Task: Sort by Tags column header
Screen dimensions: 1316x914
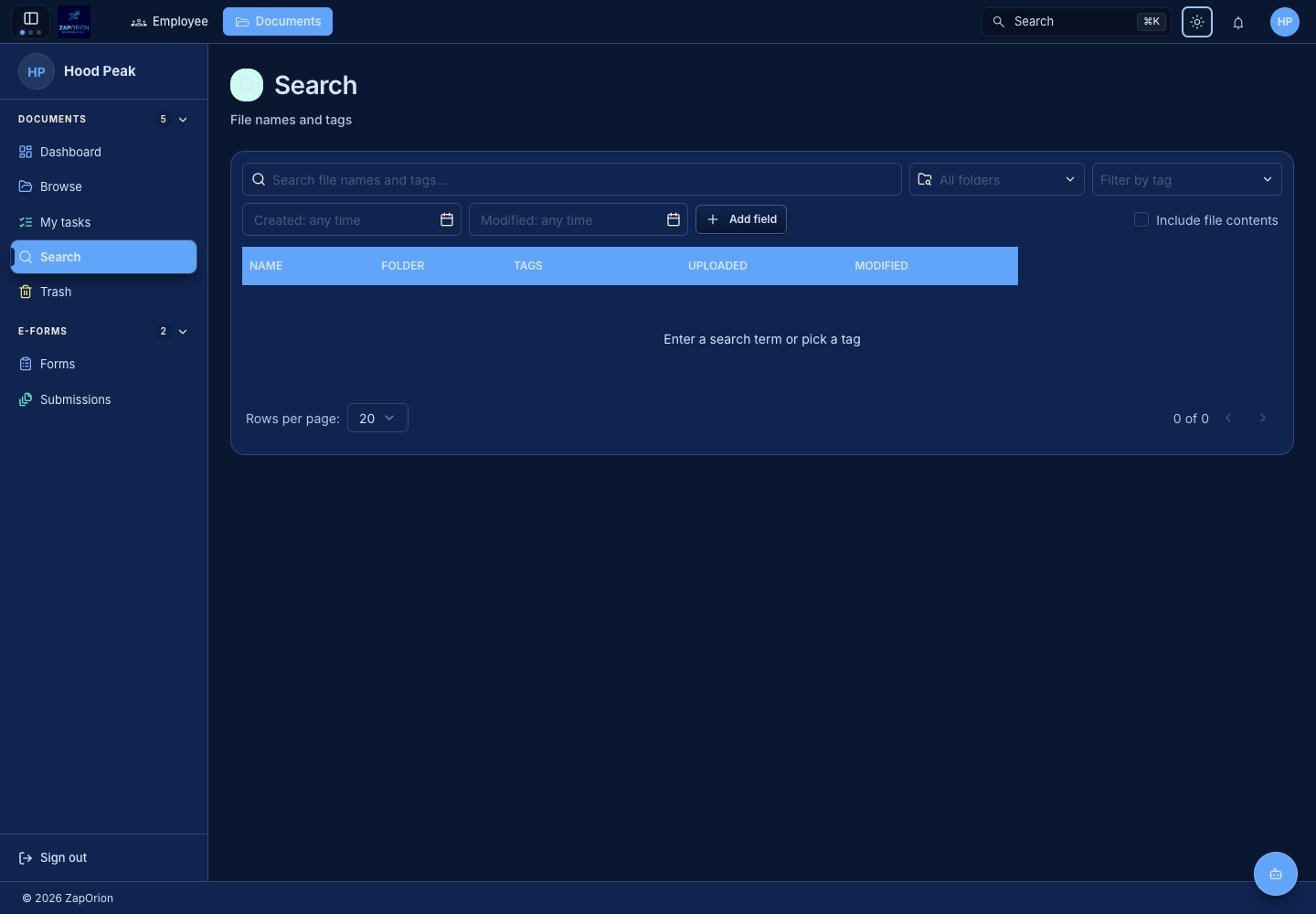Action: point(528,266)
